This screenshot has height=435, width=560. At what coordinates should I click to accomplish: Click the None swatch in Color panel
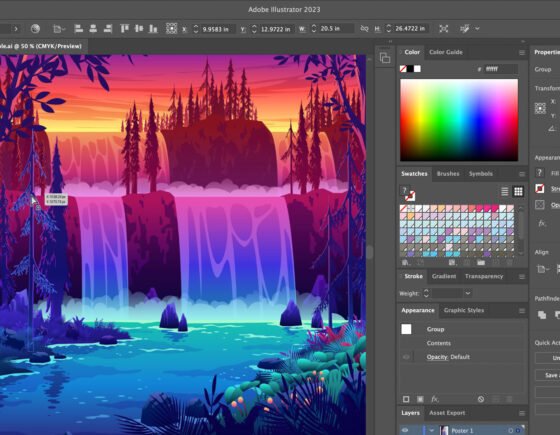point(403,69)
